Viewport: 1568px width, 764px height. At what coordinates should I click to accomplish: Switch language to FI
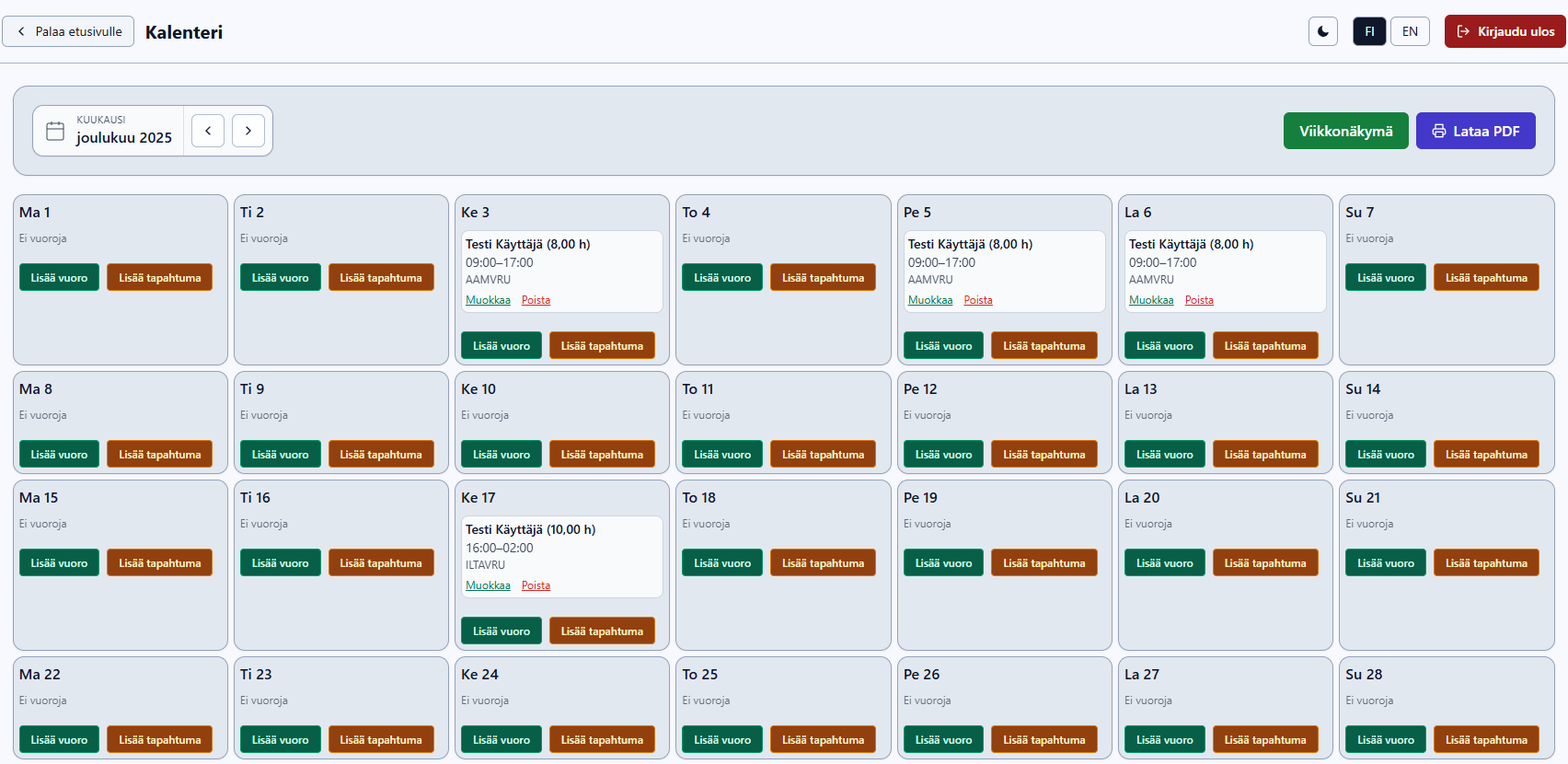(1369, 31)
